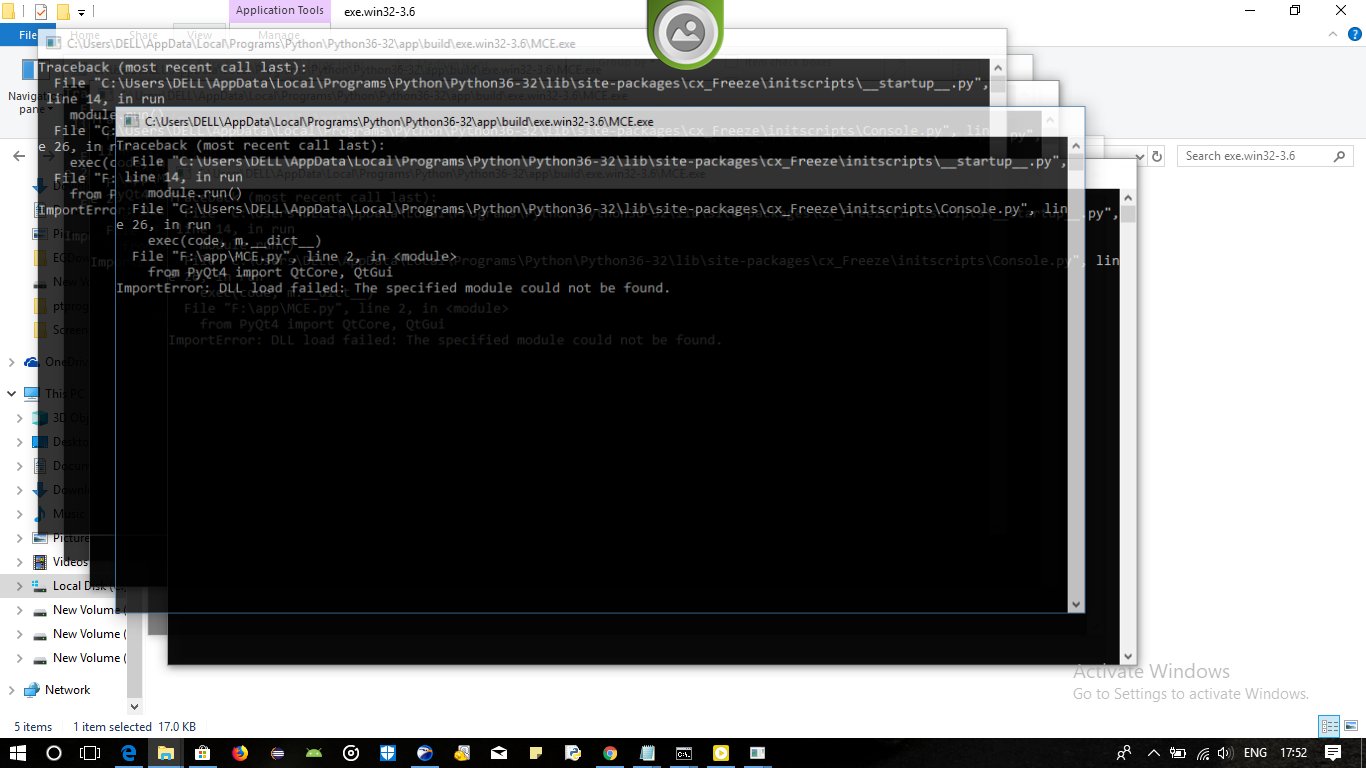This screenshot has height=768, width=1366.
Task: Open the Mail app from the taskbar
Action: pos(498,753)
